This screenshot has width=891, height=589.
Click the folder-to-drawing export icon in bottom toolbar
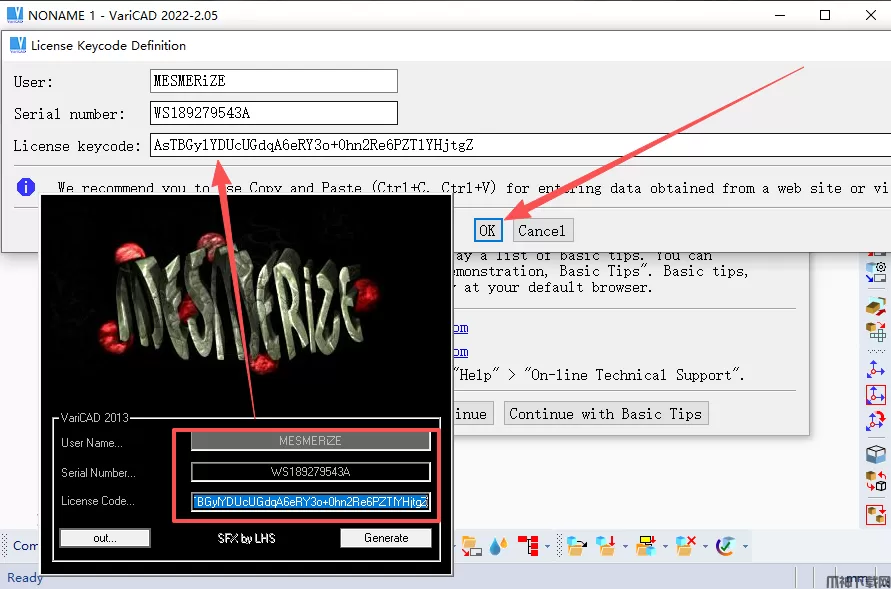click(471, 546)
